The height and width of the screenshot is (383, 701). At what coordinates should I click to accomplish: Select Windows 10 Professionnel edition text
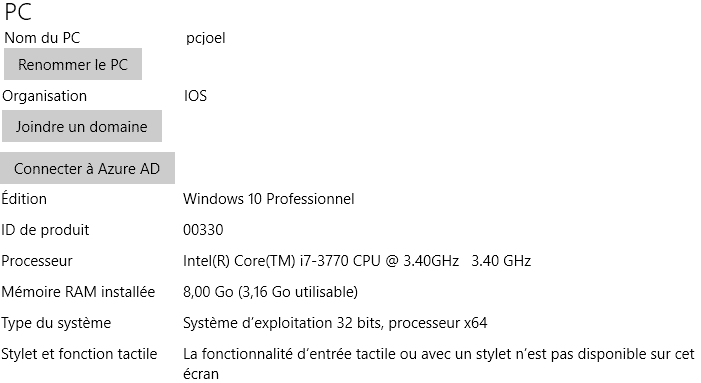coord(269,199)
